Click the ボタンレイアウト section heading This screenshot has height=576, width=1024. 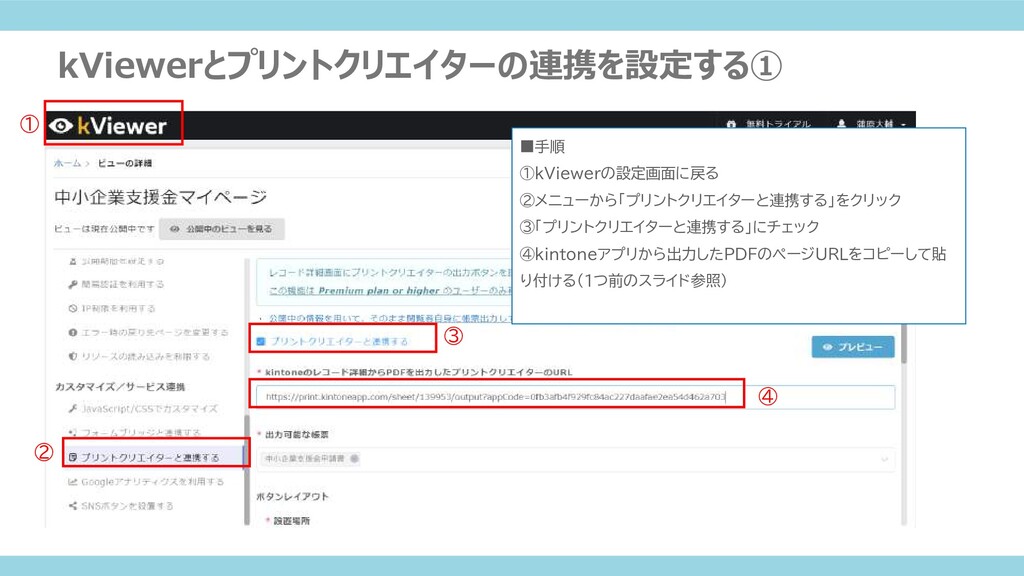click(x=293, y=496)
